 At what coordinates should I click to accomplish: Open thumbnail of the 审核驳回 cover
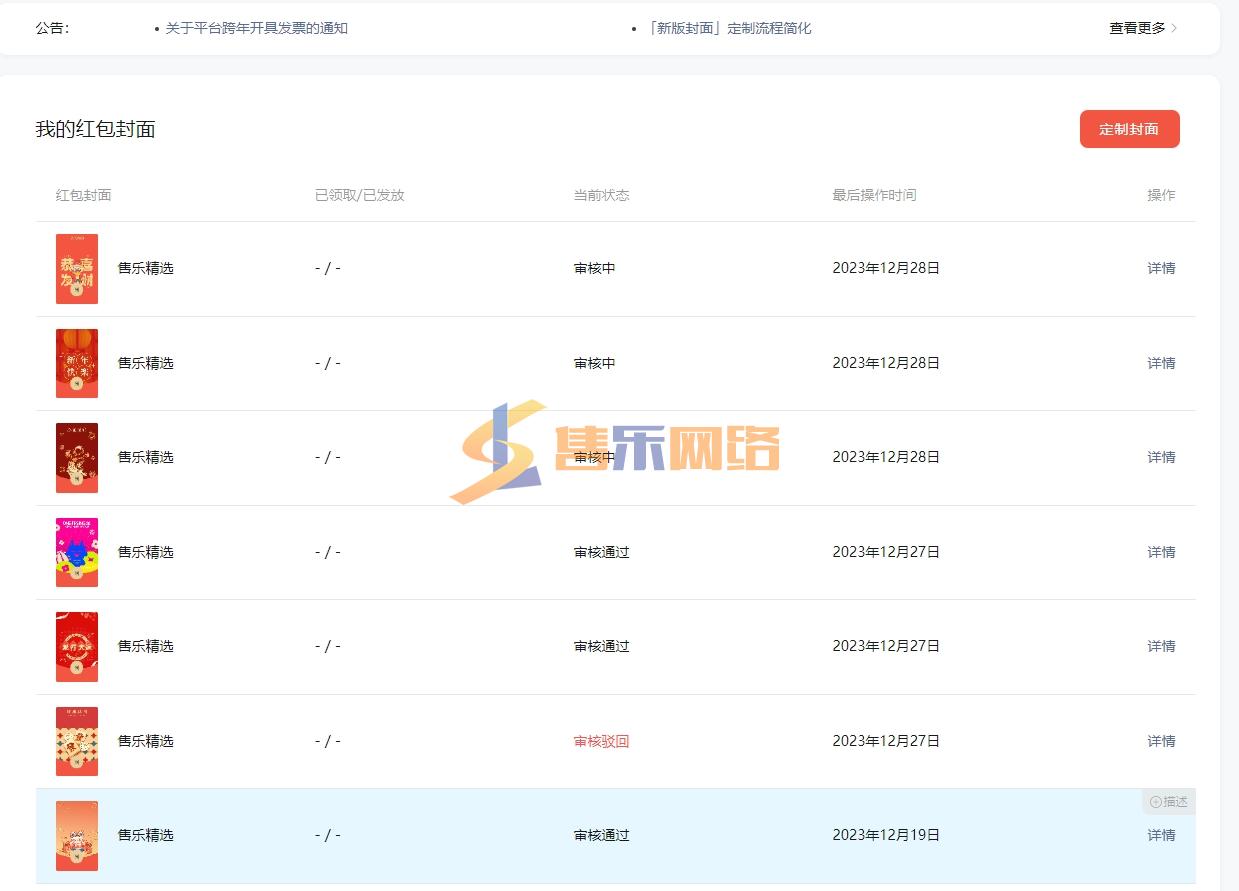click(x=77, y=741)
